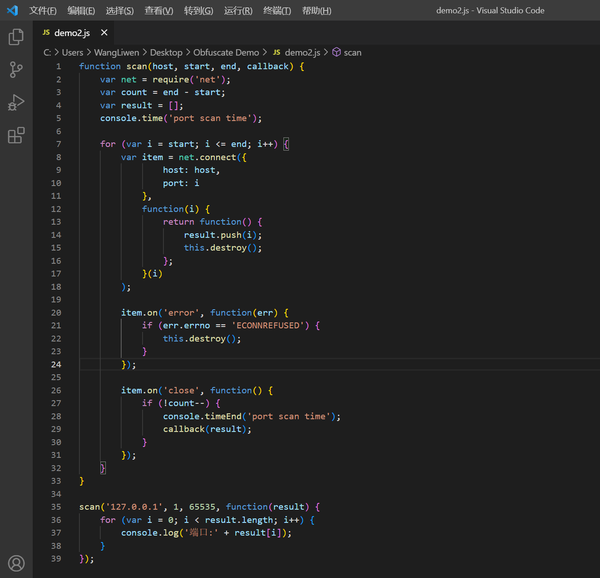The width and height of the screenshot is (600, 578).
Task: Open the Explorer view in activity bar
Action: click(x=16, y=37)
